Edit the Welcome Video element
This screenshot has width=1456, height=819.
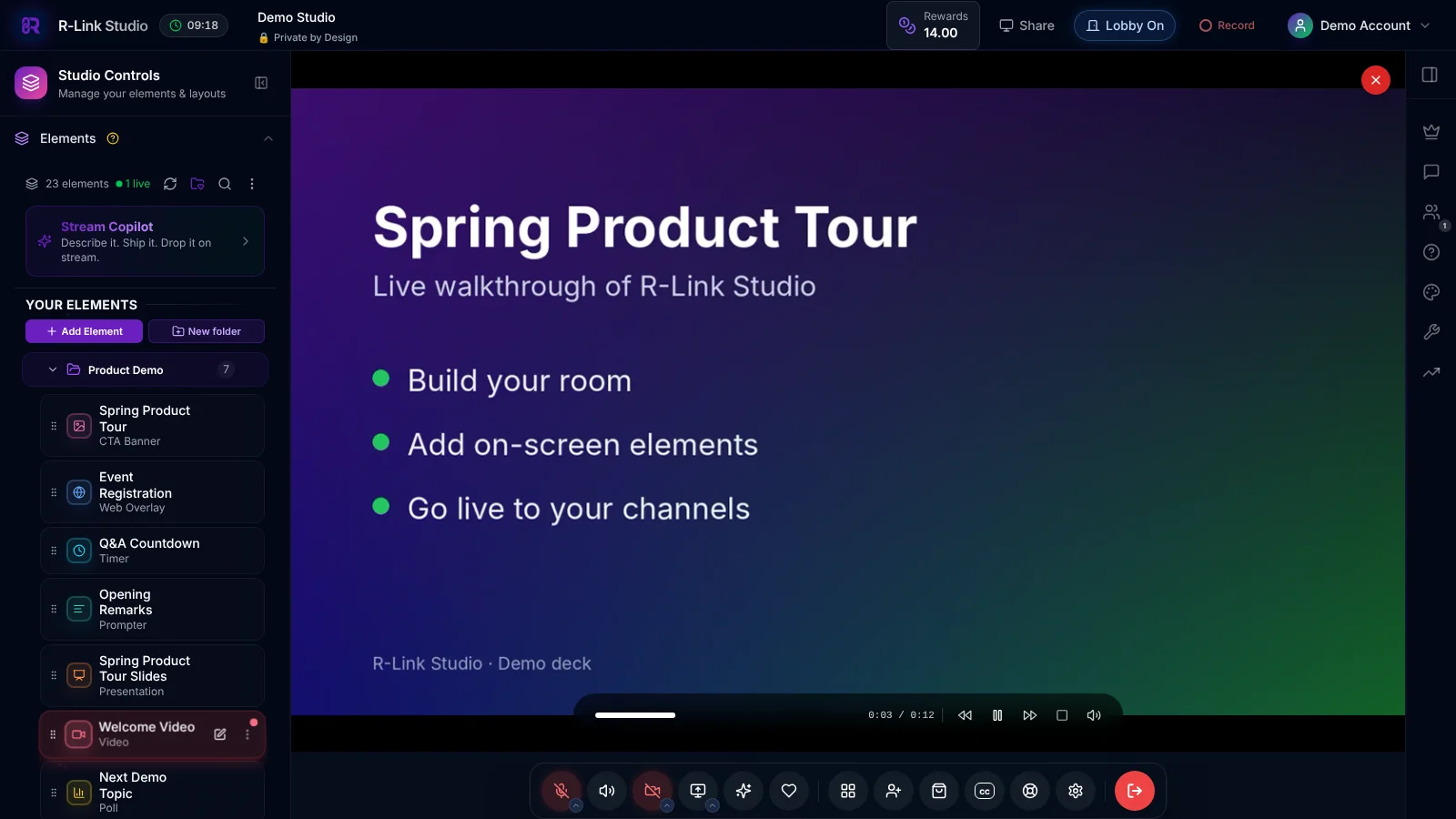pos(220,734)
